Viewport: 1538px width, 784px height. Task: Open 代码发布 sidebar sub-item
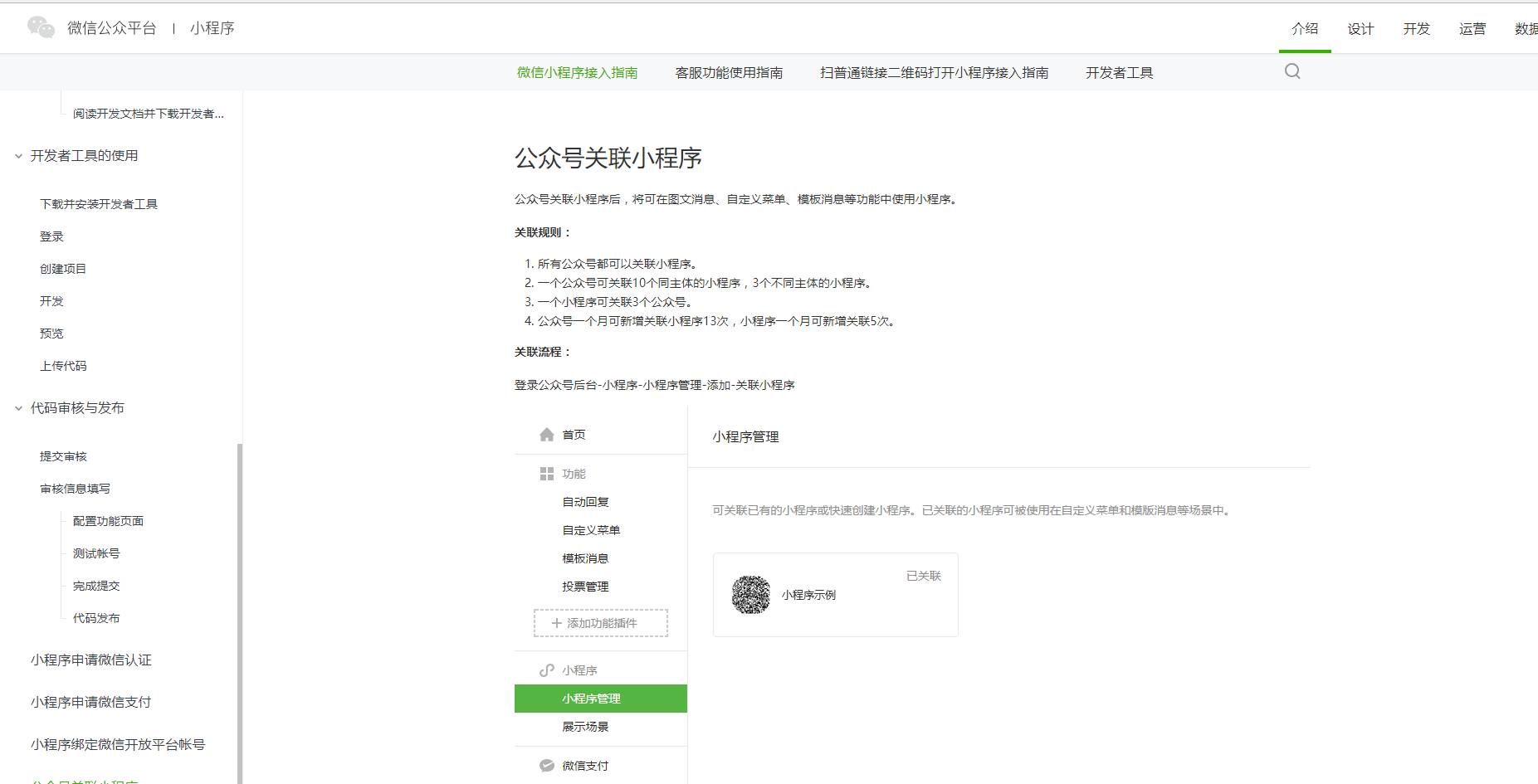pos(96,618)
